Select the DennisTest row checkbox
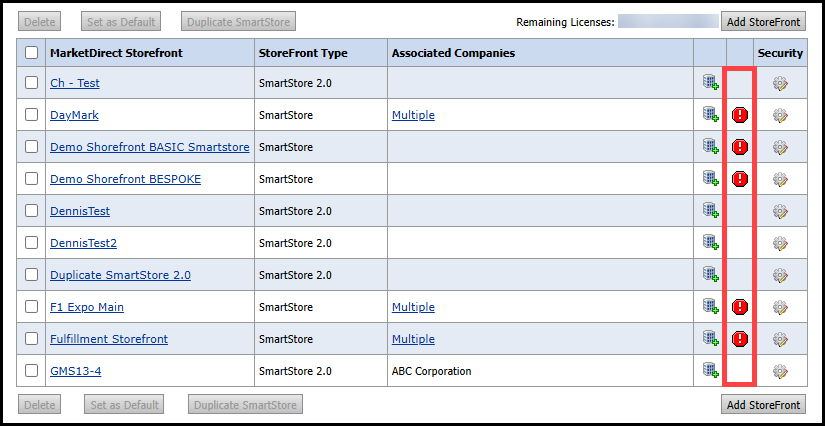This screenshot has height=426, width=825. click(x=32, y=211)
